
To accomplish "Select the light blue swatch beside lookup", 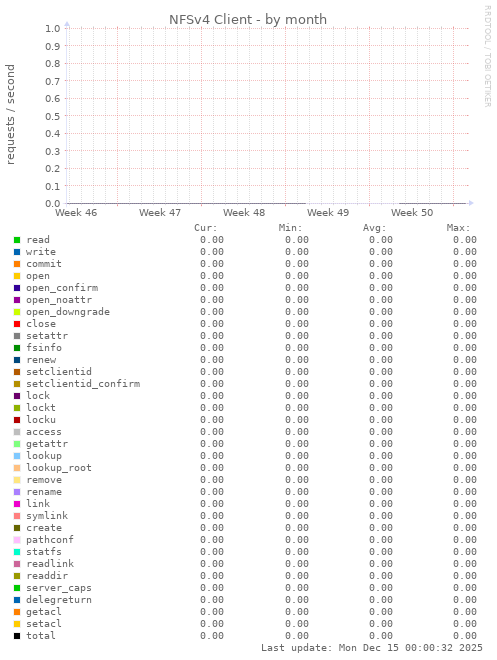I will (x=17, y=456).
